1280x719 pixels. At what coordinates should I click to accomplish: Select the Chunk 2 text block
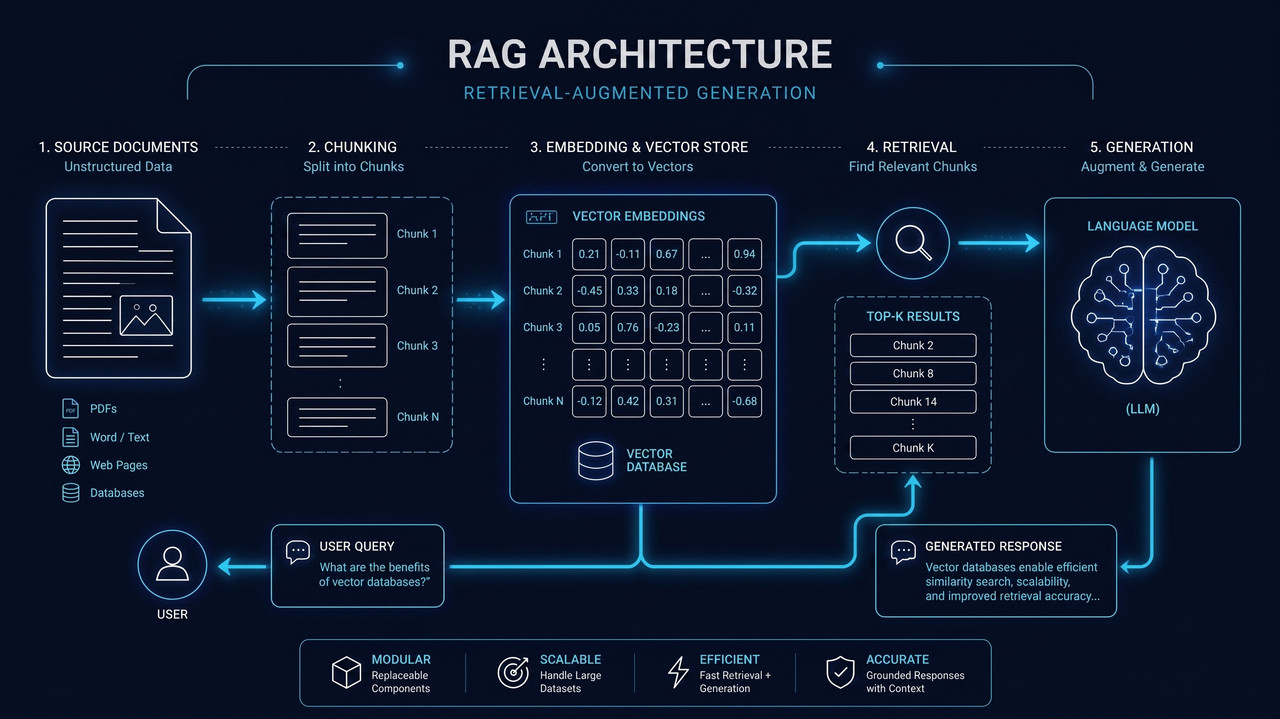pyautogui.click(x=337, y=290)
